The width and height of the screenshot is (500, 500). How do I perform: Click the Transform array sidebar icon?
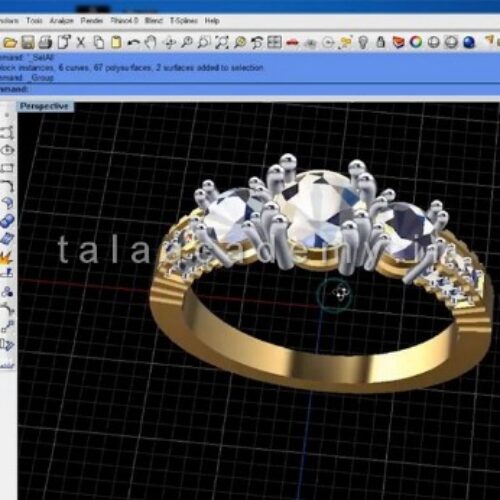7,345
